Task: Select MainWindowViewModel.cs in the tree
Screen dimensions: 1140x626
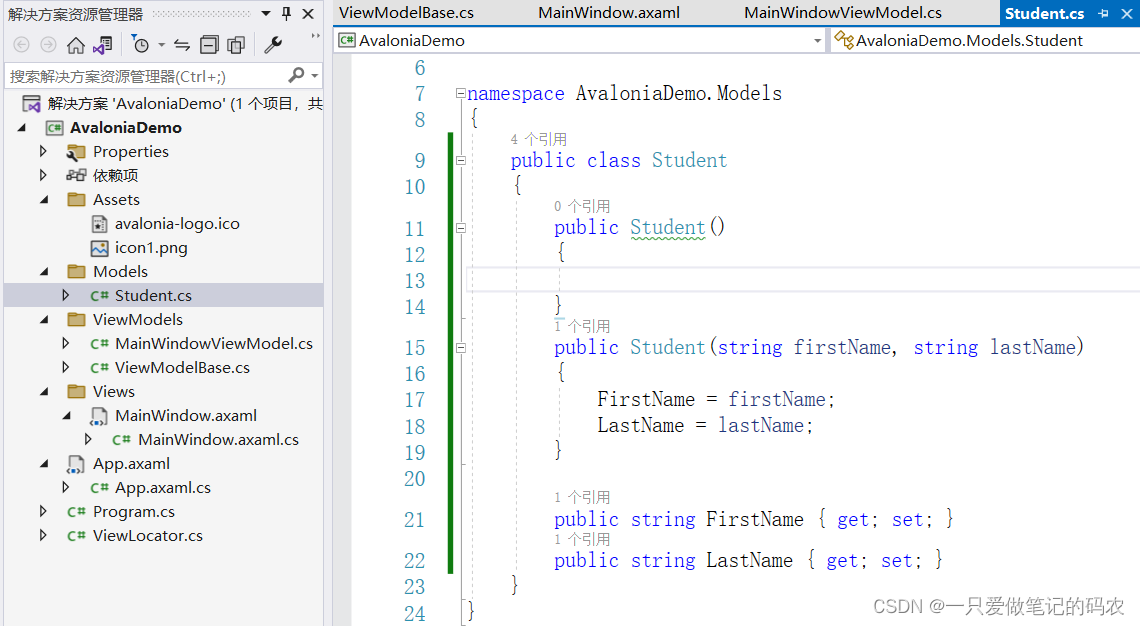Action: point(214,344)
